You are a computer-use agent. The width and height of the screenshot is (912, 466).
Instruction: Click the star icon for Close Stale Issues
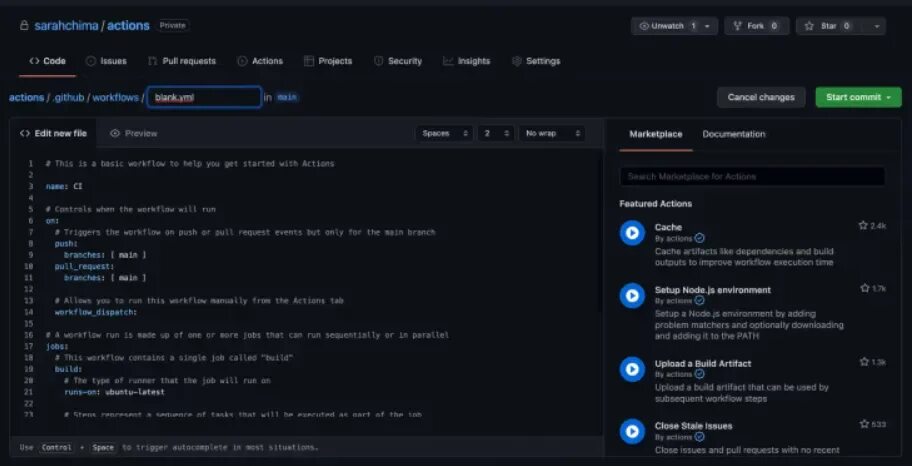pyautogui.click(x=864, y=424)
